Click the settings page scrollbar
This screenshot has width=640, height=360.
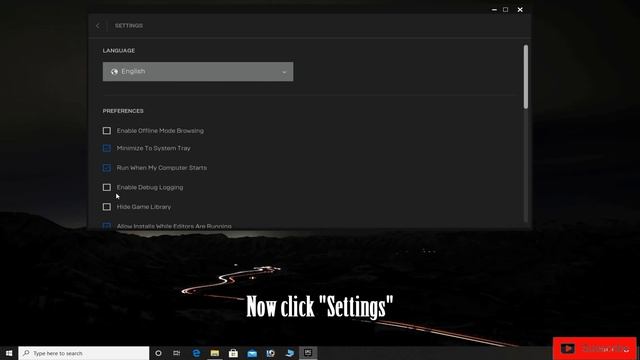526,77
